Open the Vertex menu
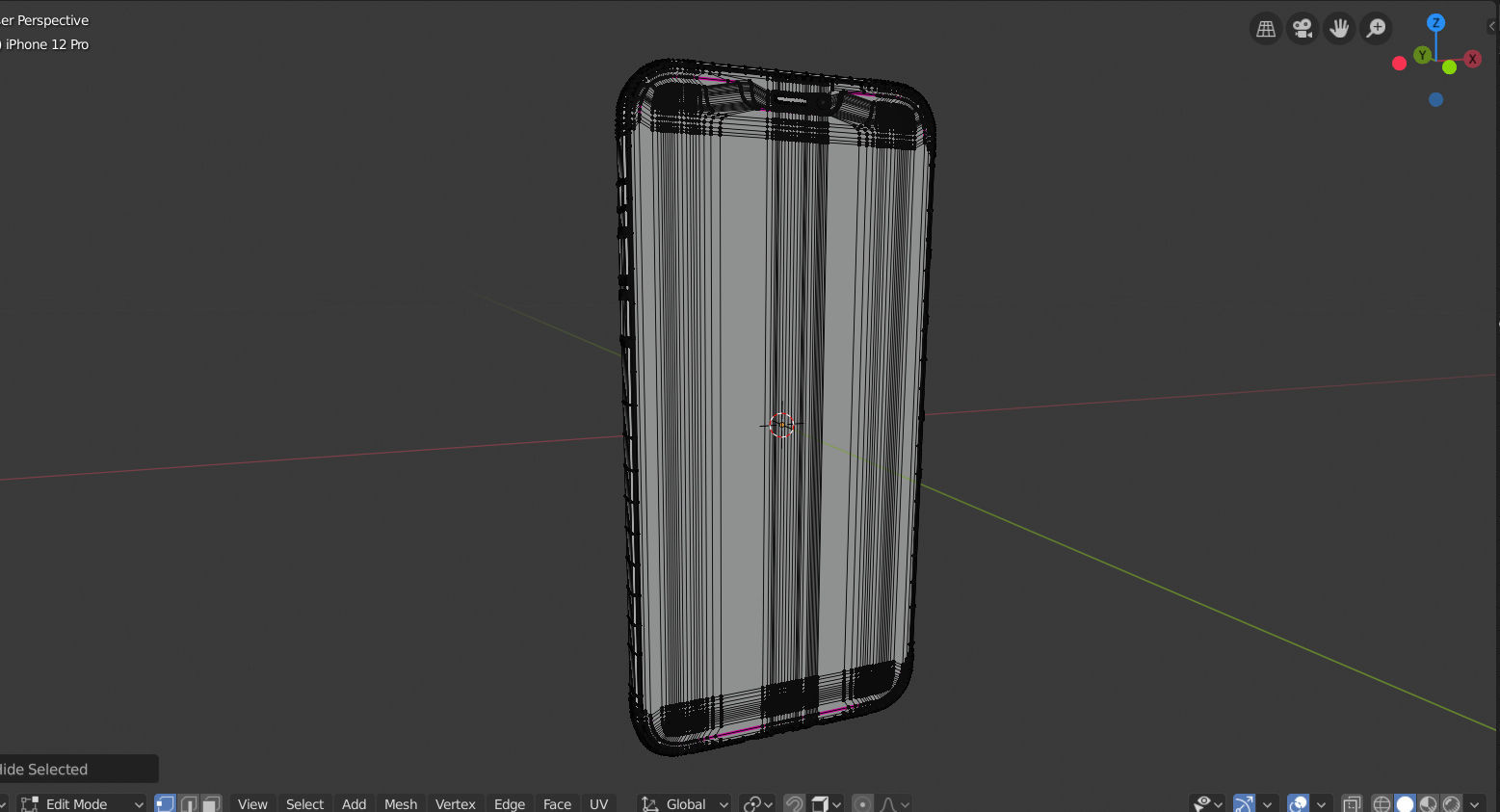1500x812 pixels. 455,803
